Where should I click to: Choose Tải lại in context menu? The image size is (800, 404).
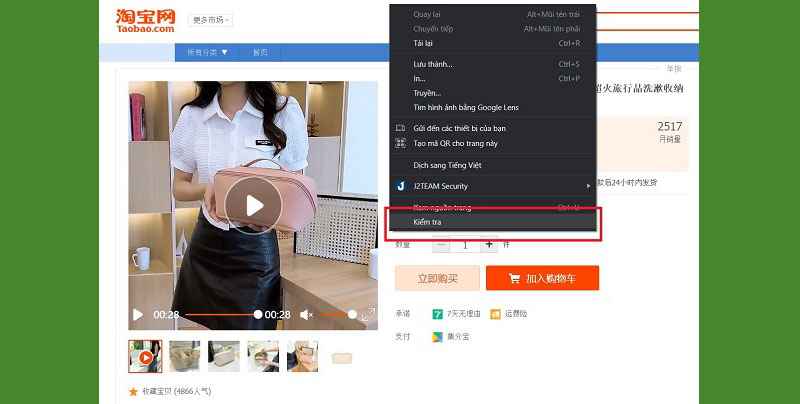[493, 43]
